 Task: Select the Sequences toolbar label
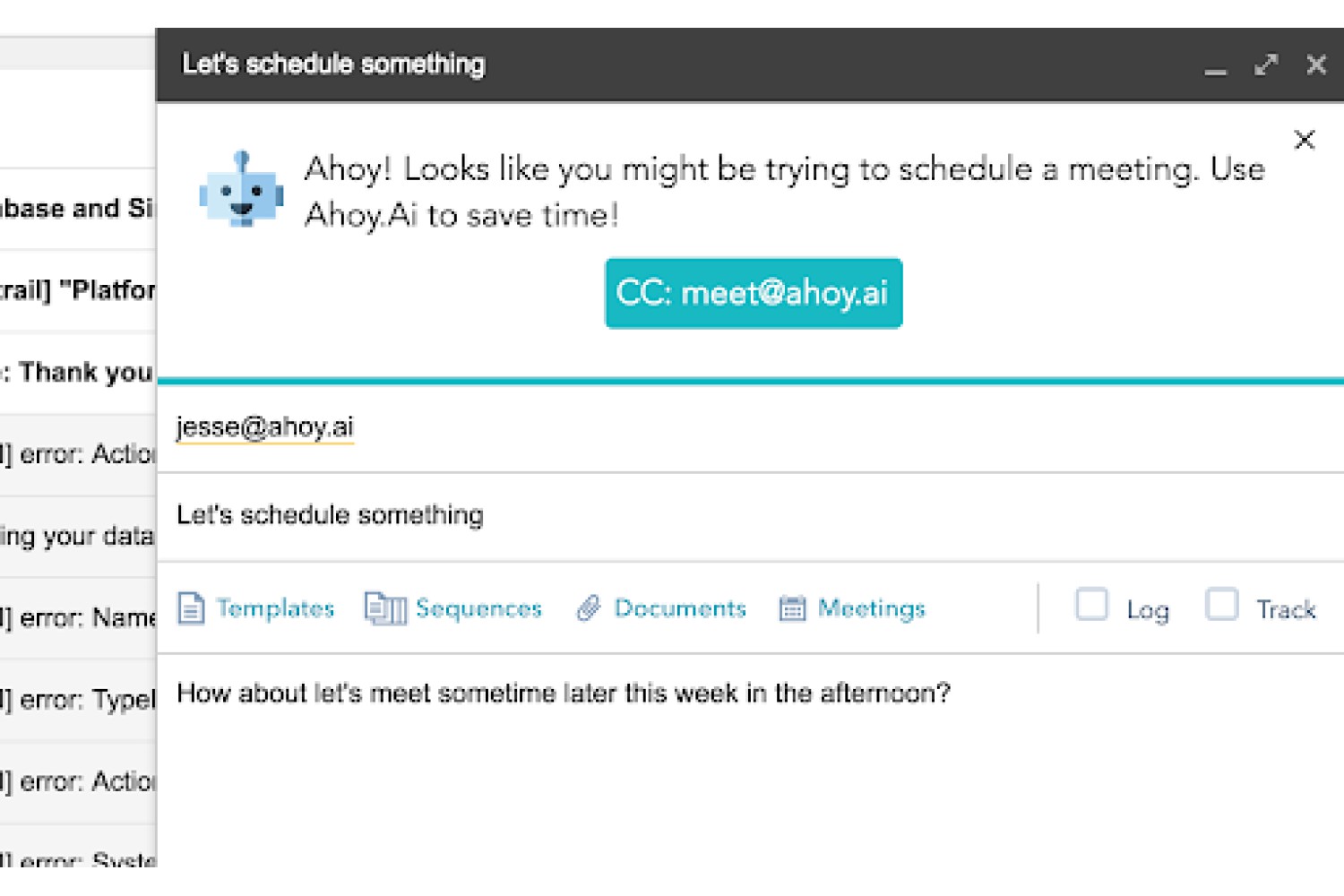click(478, 608)
